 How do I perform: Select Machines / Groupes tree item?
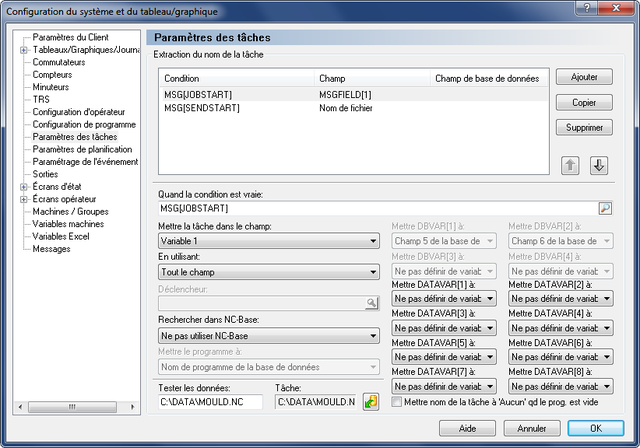(71, 212)
